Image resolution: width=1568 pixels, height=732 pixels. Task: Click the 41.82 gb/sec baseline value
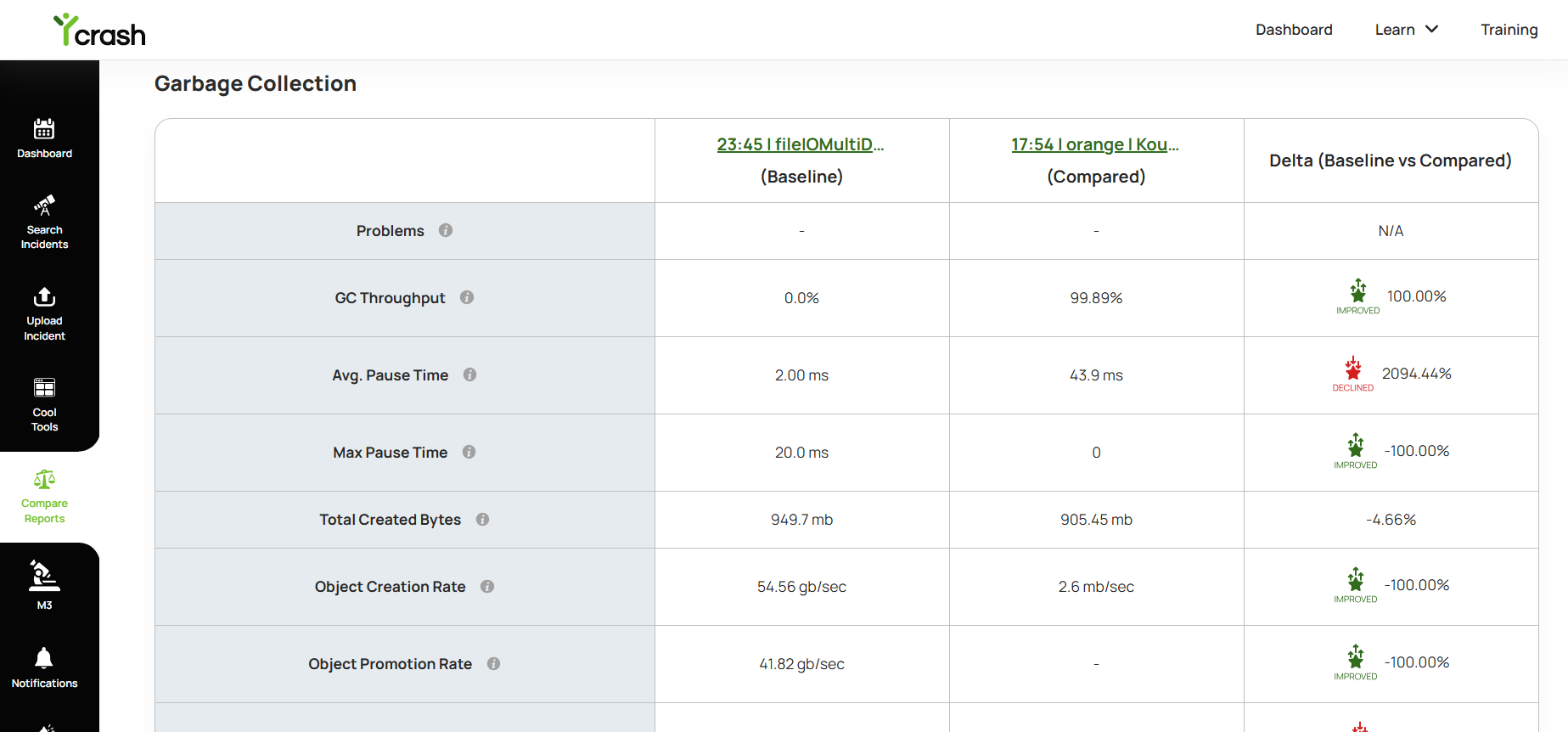[x=801, y=664]
